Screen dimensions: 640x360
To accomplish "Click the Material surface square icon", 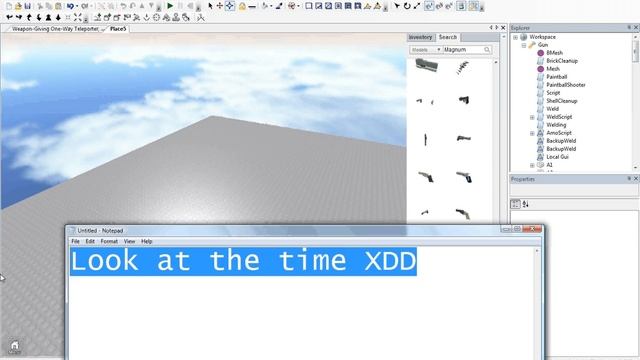I will [309, 6].
